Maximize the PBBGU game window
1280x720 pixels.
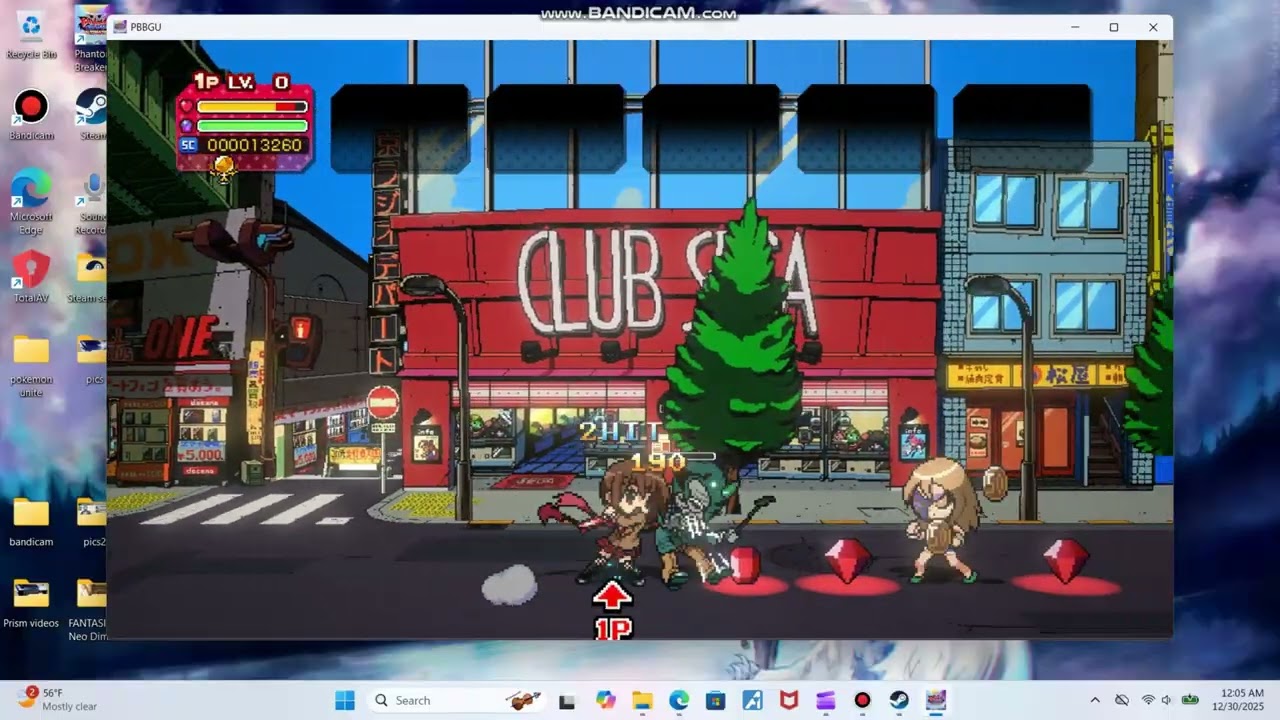(1114, 27)
